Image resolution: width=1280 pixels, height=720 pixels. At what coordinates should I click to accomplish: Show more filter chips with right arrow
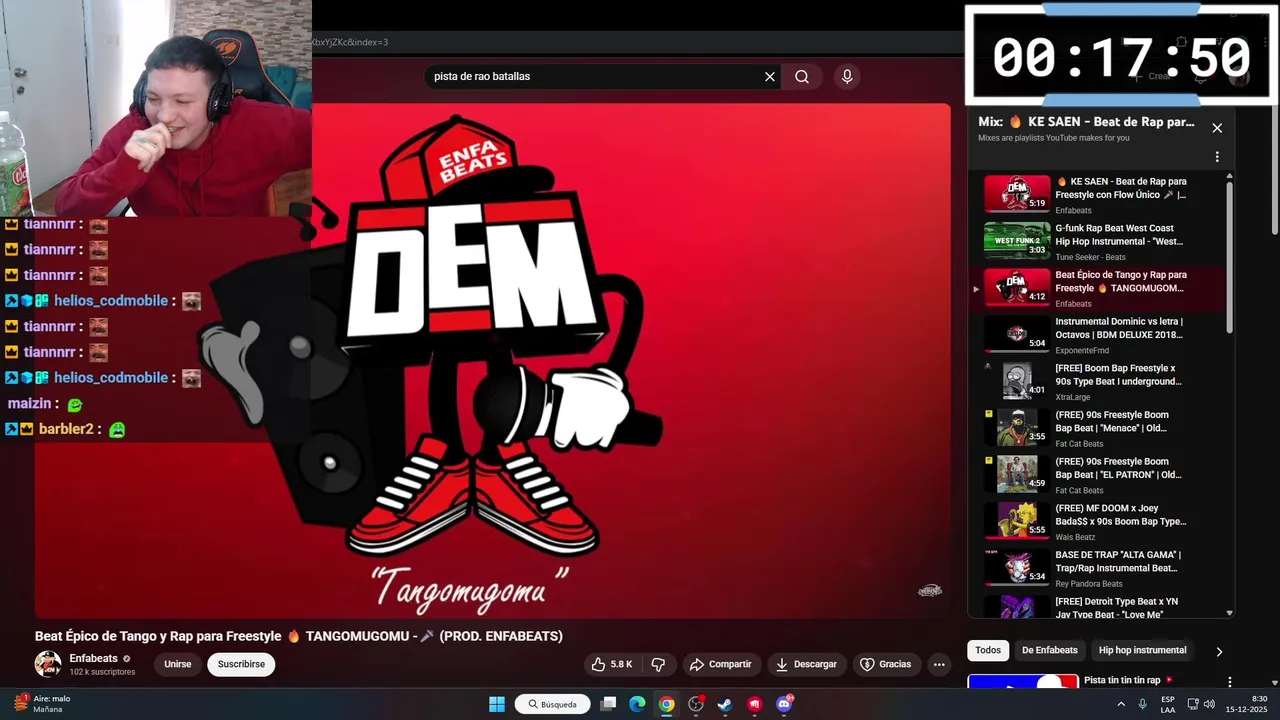1219,651
